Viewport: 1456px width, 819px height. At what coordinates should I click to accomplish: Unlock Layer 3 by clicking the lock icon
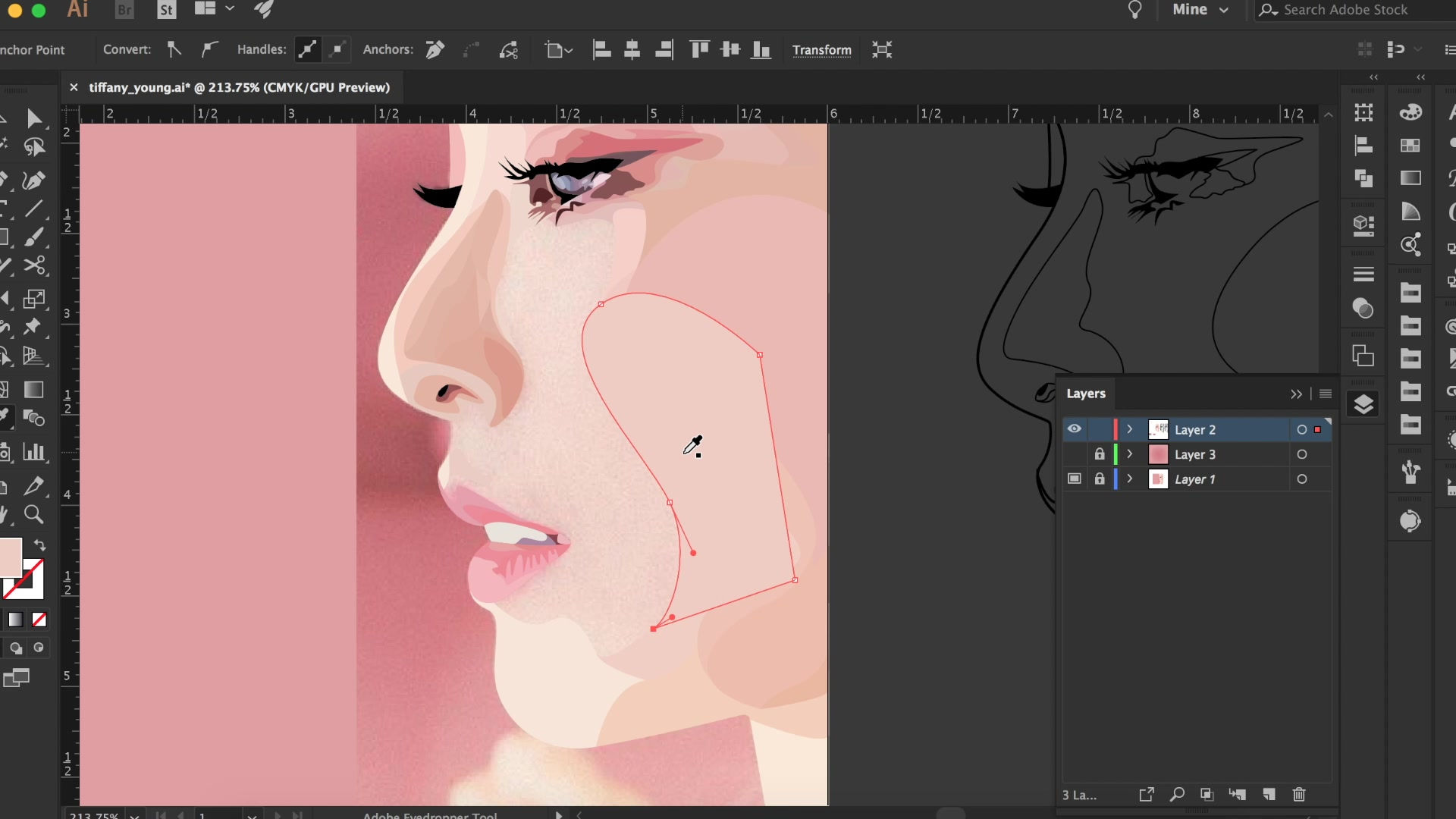(1100, 454)
